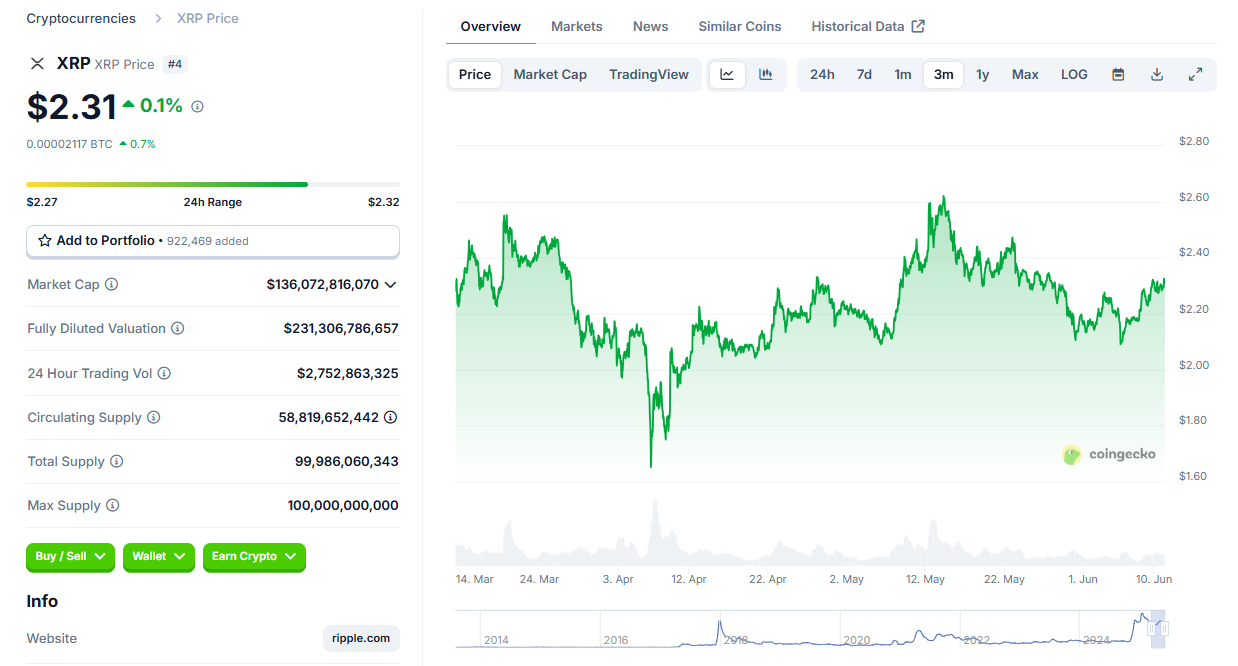The height and width of the screenshot is (666, 1238).
Task: Open the Overview tab
Action: click(x=490, y=27)
